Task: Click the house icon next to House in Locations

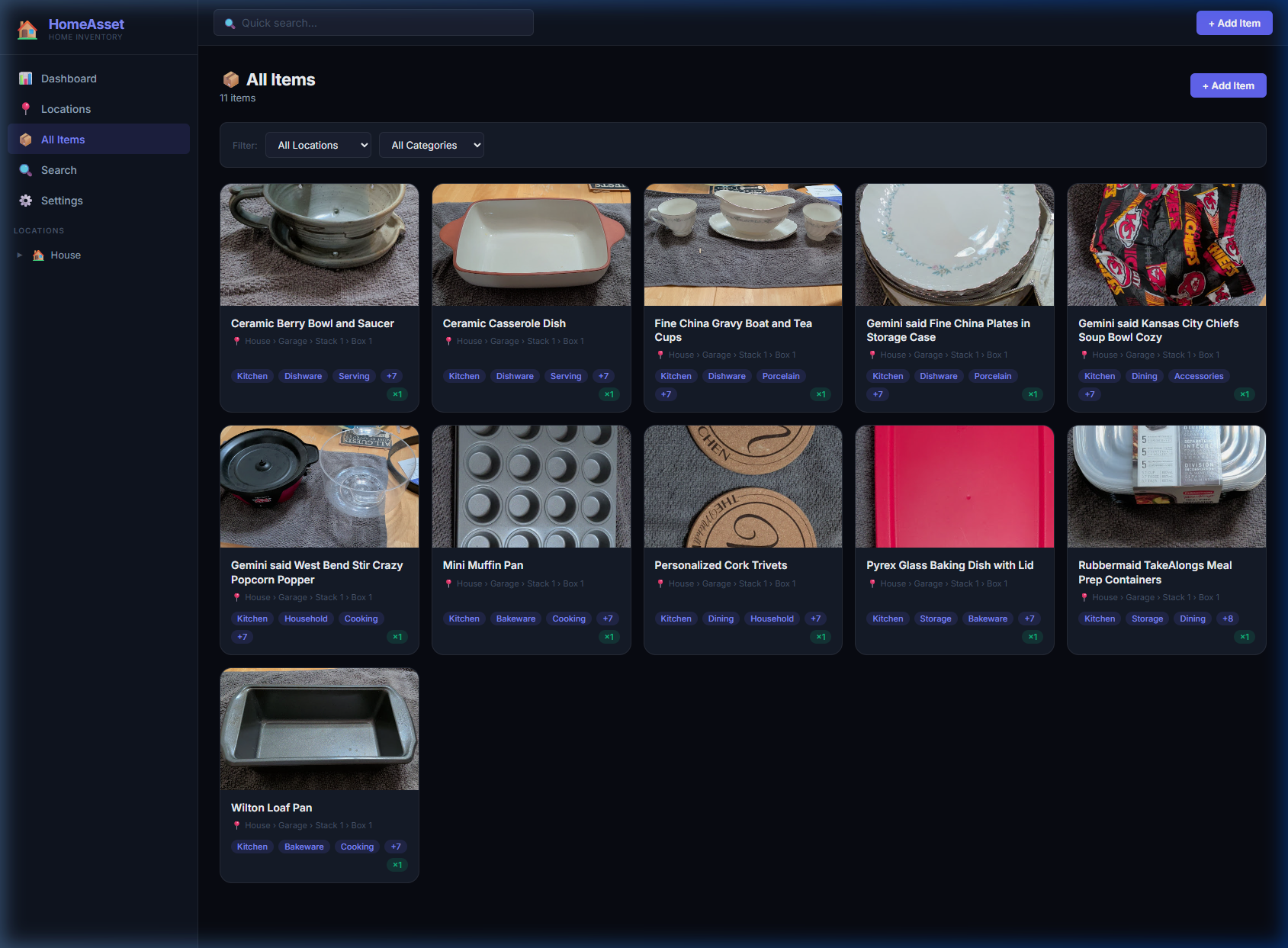Action: pos(38,255)
